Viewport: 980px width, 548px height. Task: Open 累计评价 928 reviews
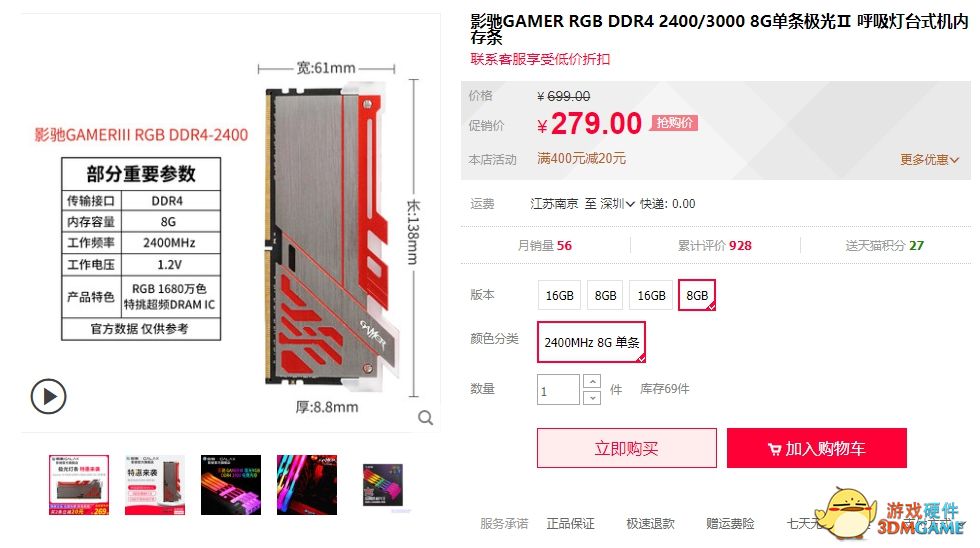point(715,246)
